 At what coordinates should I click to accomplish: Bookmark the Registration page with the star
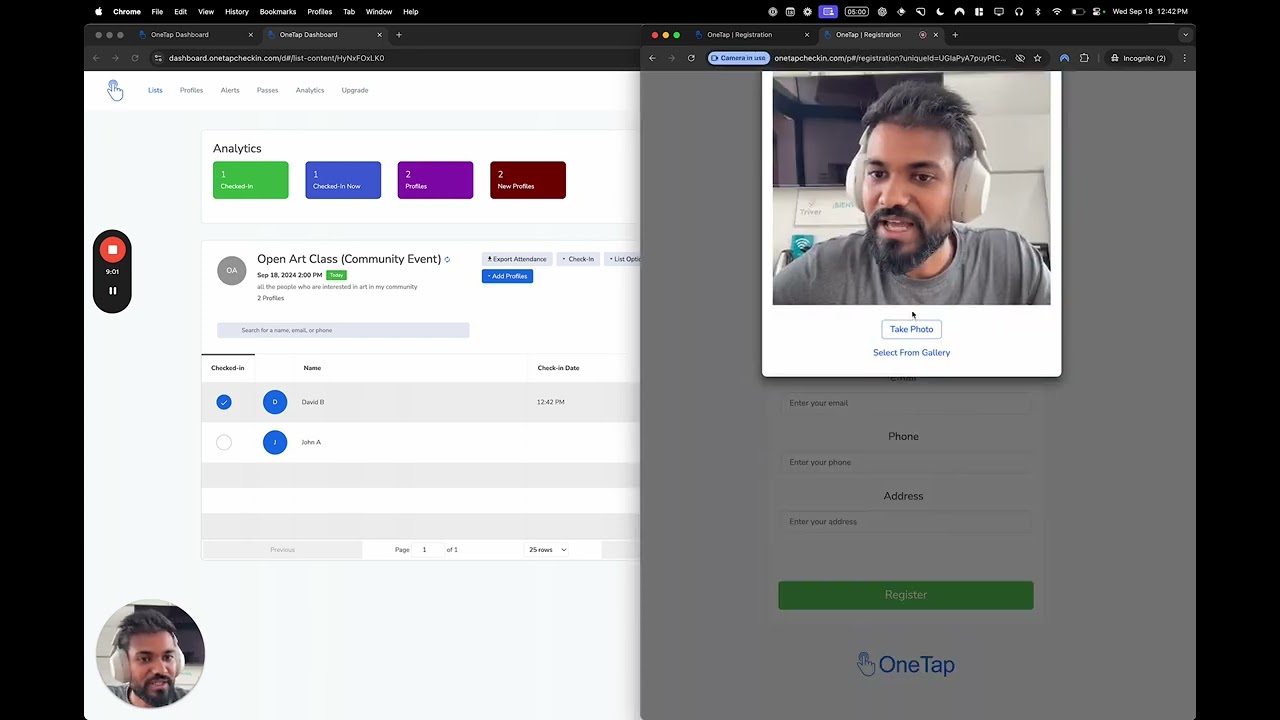tap(1037, 58)
